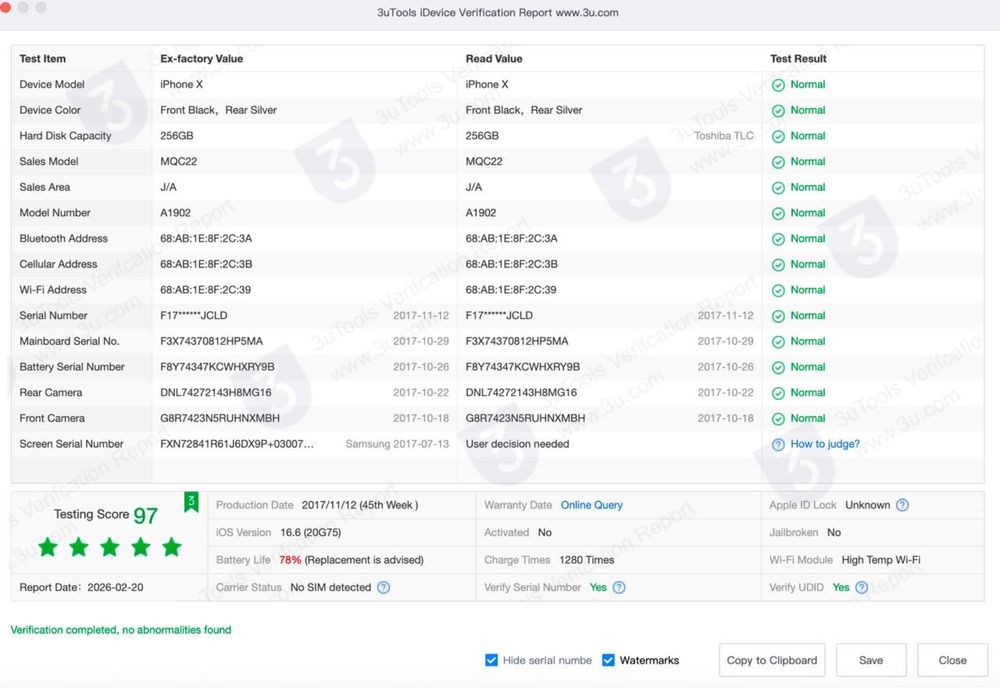Click the Samsung 2017-07-13 screen date
The width and height of the screenshot is (1000, 688).
tap(397, 444)
